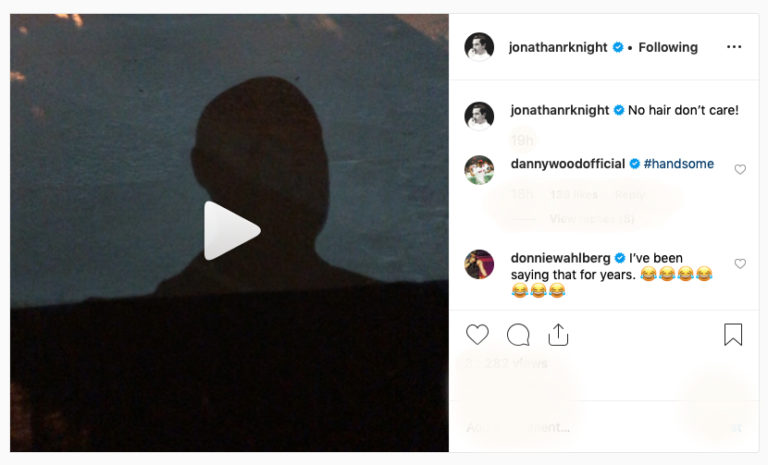Open the comment bubble icon
This screenshot has height=465, width=768.
pos(518,335)
